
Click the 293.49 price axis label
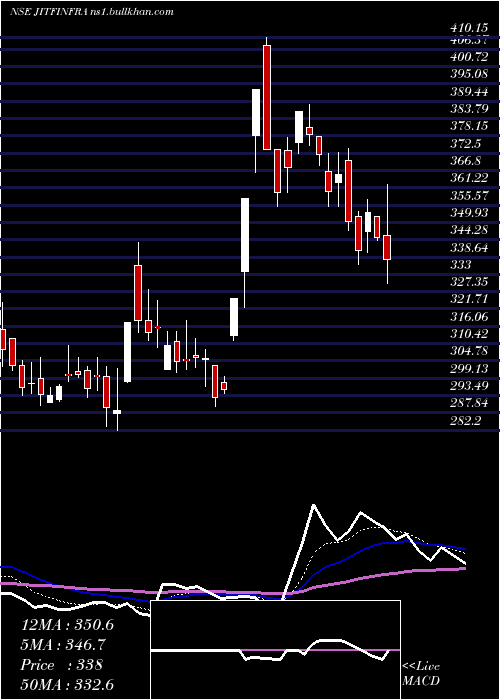pos(469,386)
